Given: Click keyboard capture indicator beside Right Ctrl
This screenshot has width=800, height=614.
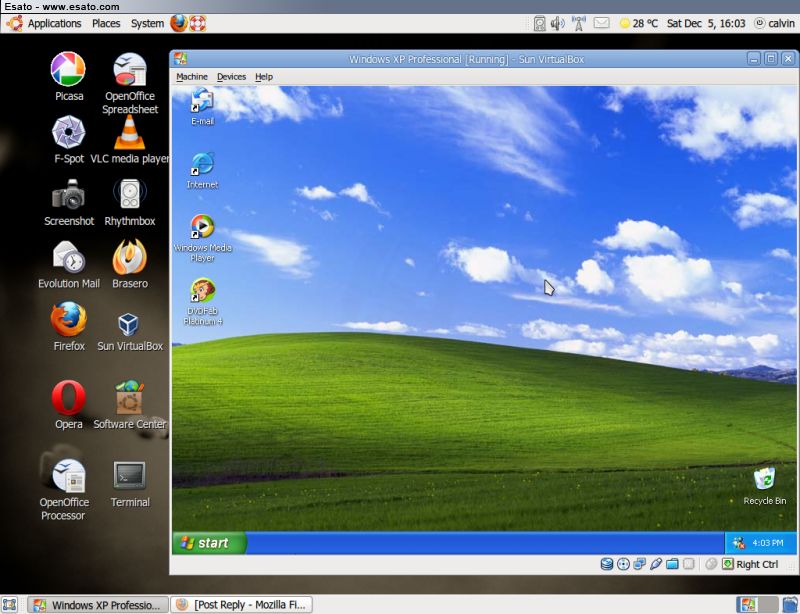Looking at the screenshot, I should [x=728, y=564].
